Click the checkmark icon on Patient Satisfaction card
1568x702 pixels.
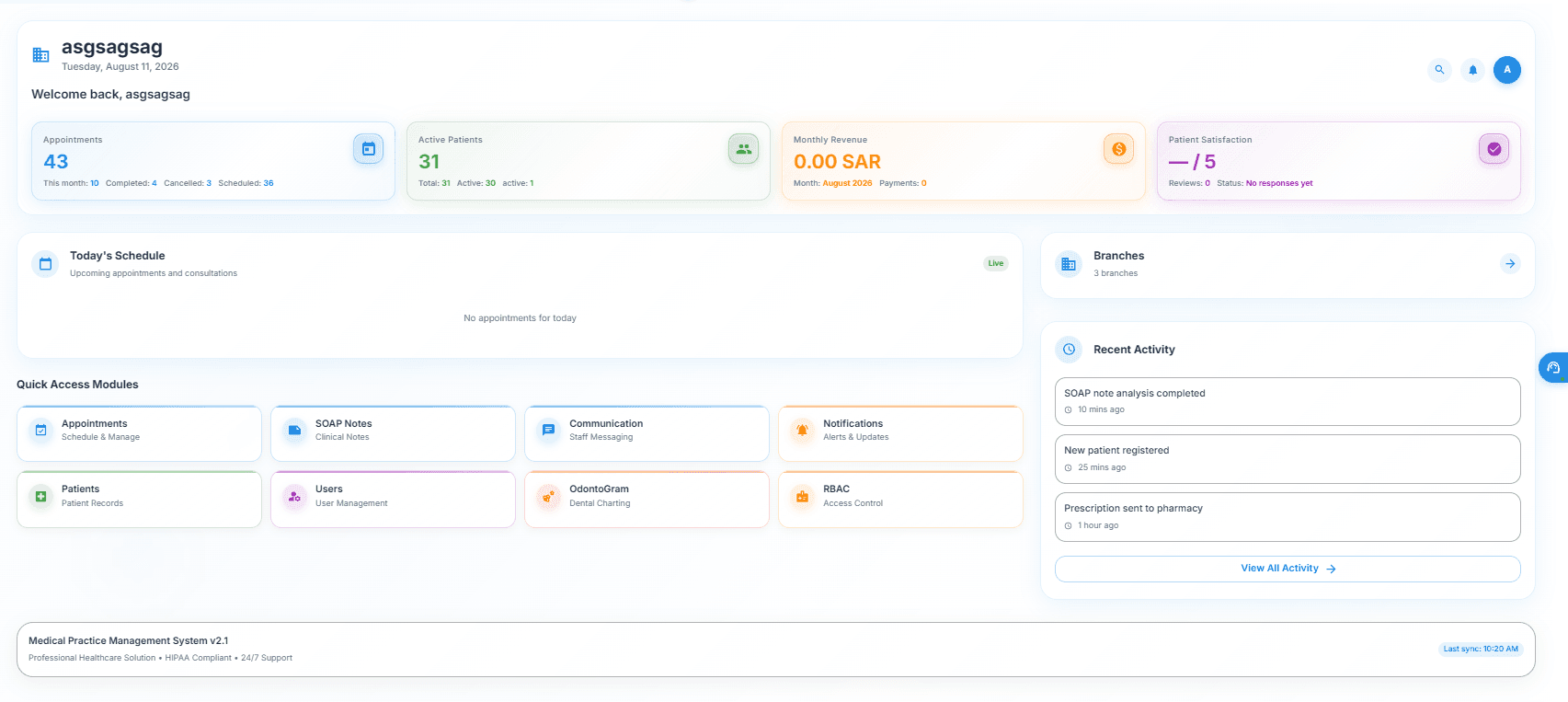point(1494,149)
